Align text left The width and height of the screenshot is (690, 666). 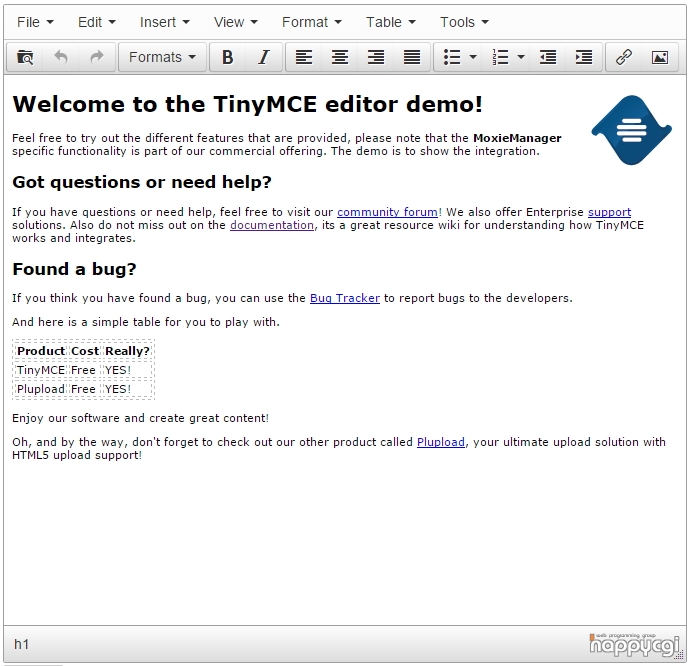(304, 57)
